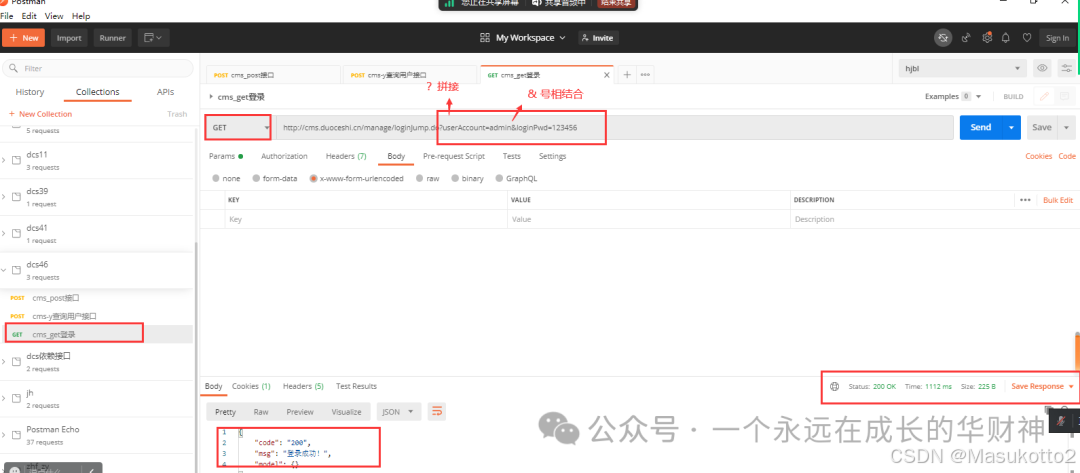This screenshot has height=473, width=1080.
Task: Switch to the APIs sidebar tab
Action: pyautogui.click(x=165, y=92)
